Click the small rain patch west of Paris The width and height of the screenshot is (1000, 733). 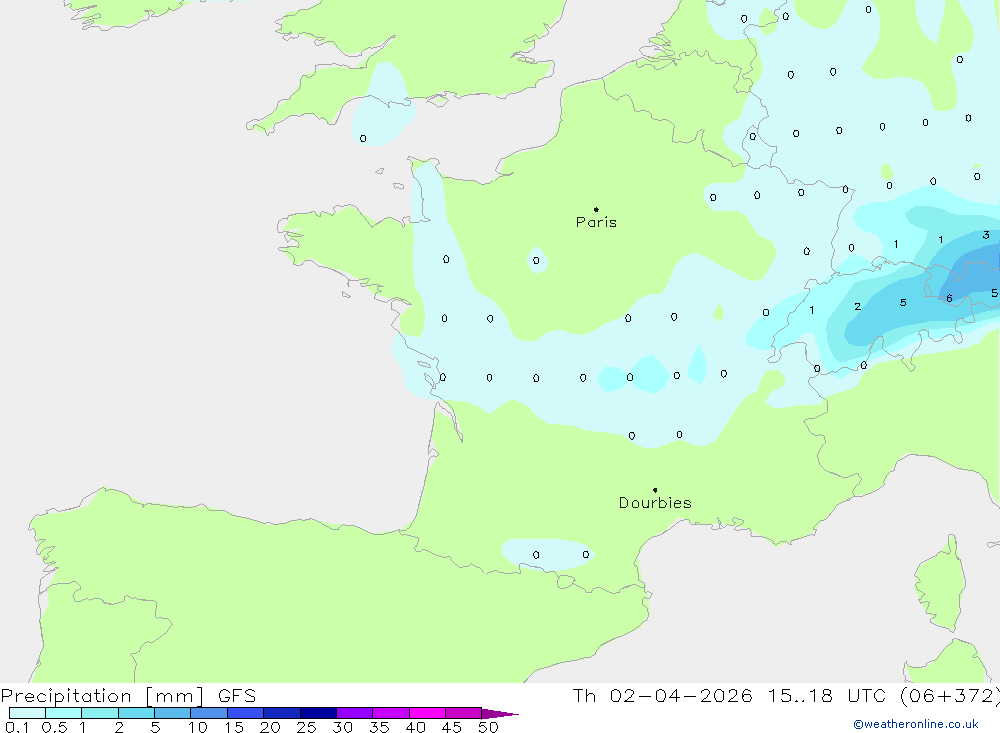[x=537, y=260]
